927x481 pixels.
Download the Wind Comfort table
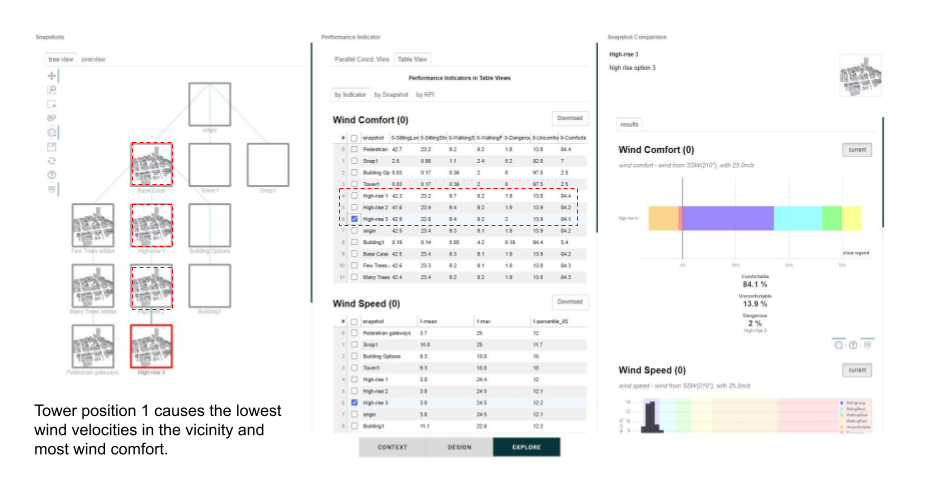coord(568,118)
